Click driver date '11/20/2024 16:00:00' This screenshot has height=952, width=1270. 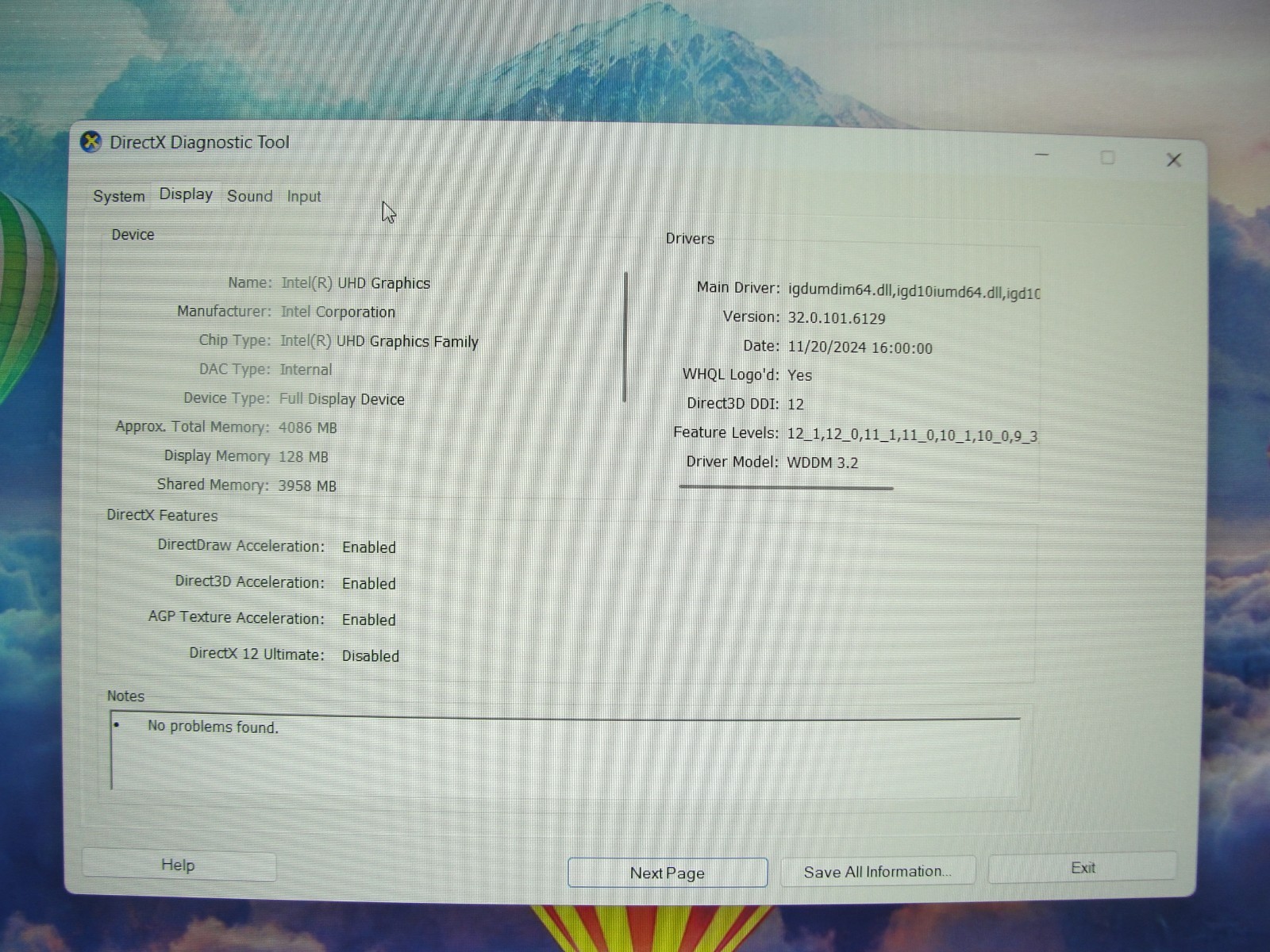point(860,347)
